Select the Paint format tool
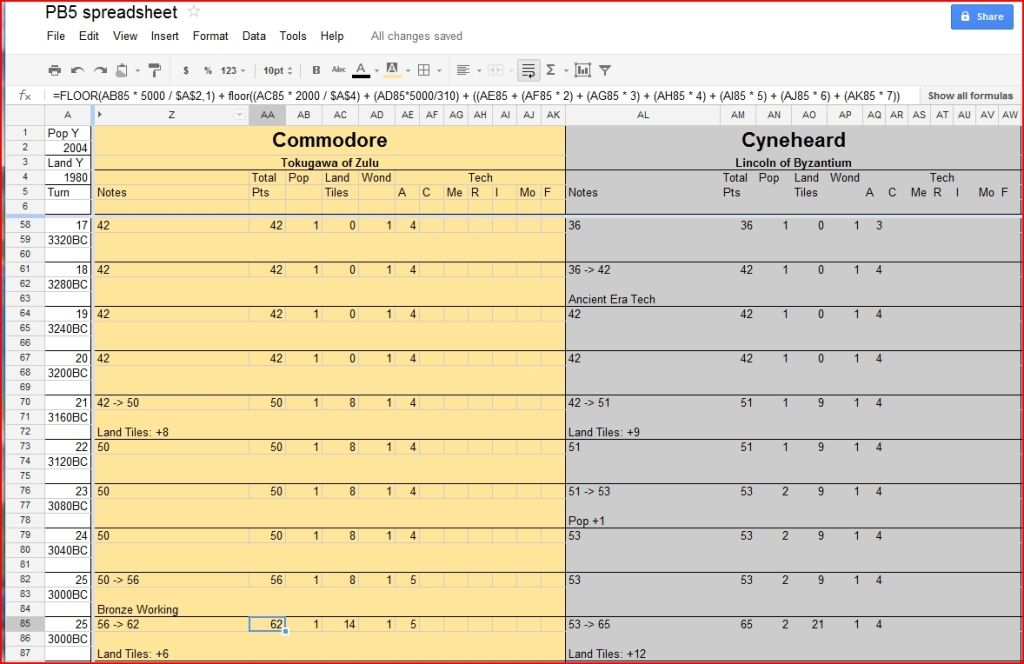The width and height of the screenshot is (1024, 664). 153,70
